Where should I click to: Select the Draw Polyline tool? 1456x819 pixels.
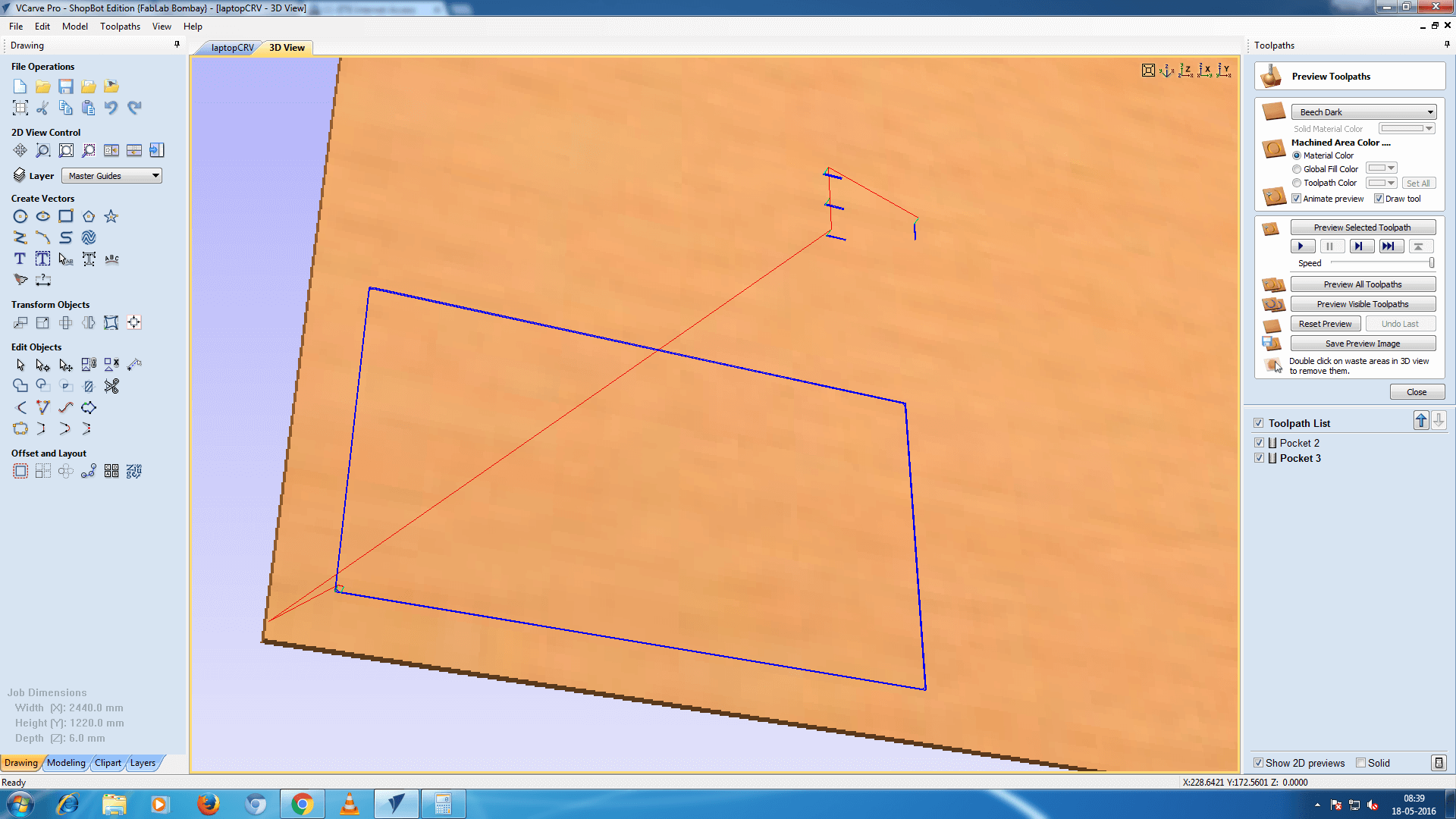pos(20,237)
